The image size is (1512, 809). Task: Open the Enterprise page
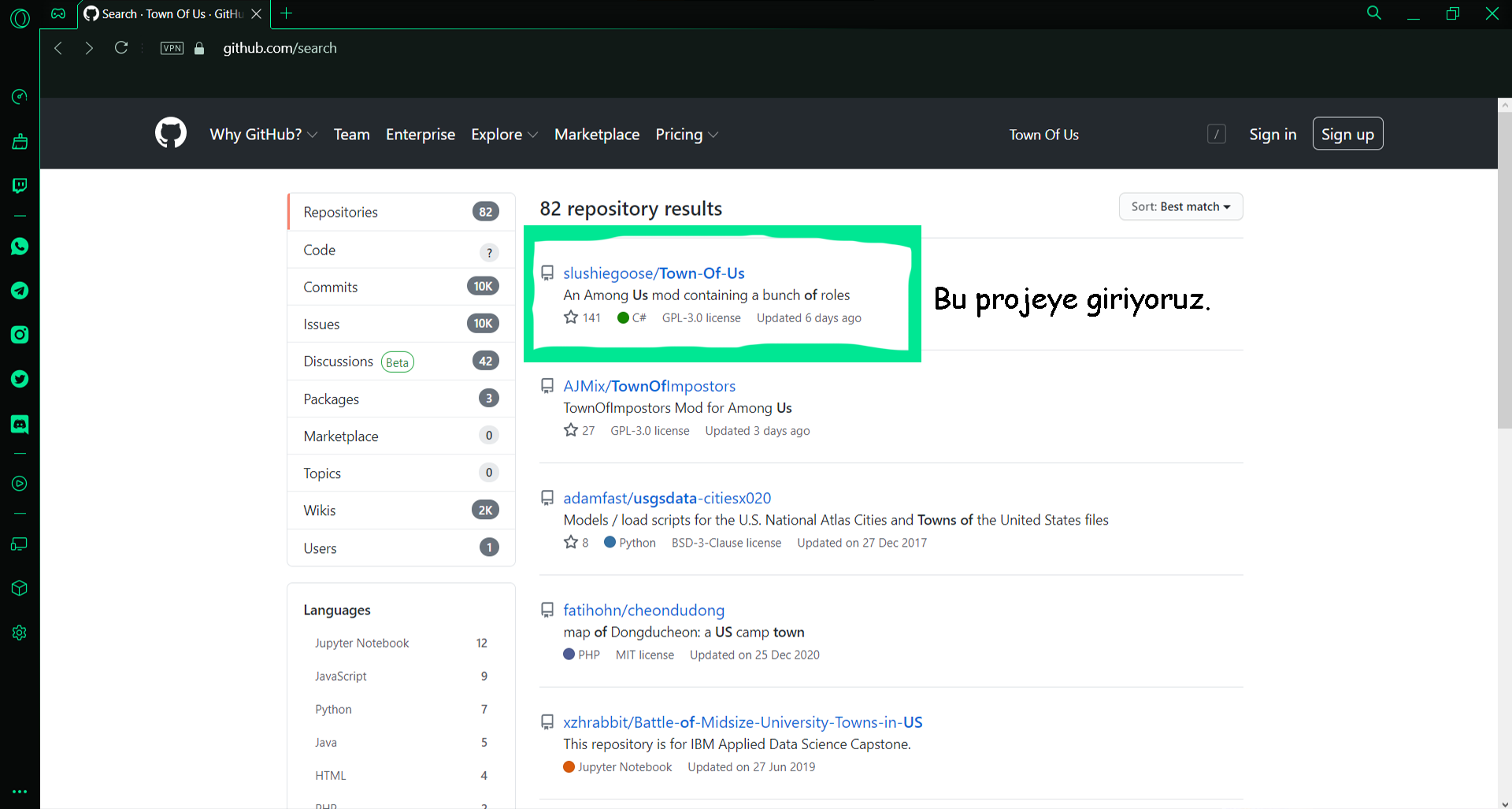[x=421, y=135]
